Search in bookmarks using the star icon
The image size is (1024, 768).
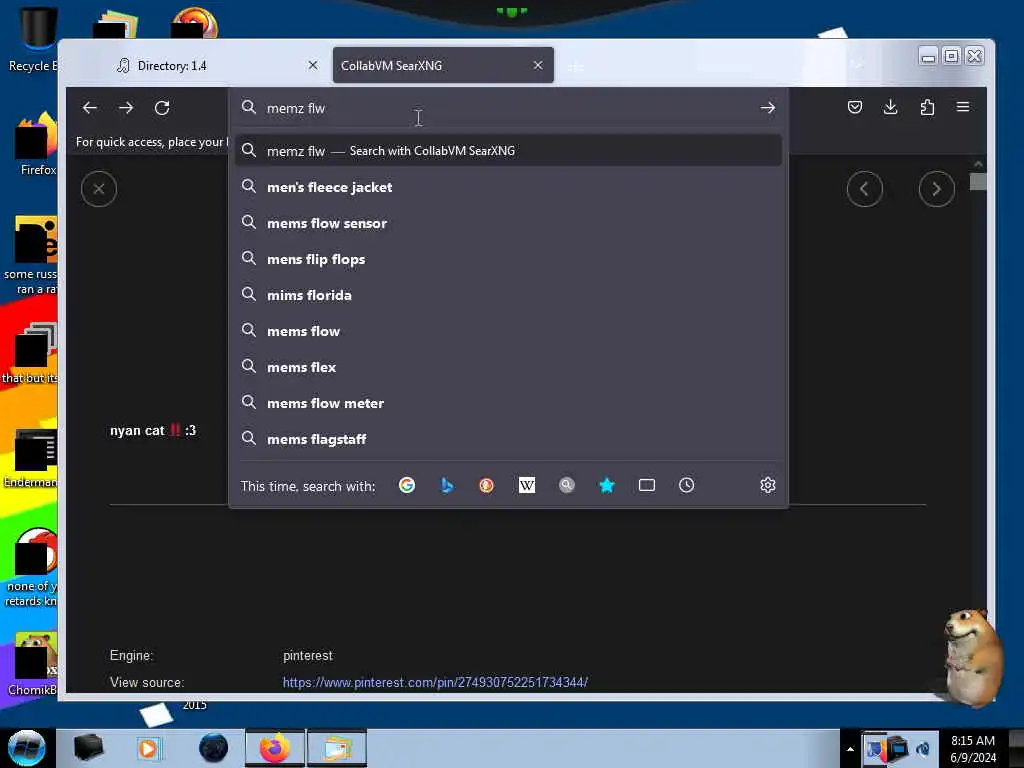point(607,485)
